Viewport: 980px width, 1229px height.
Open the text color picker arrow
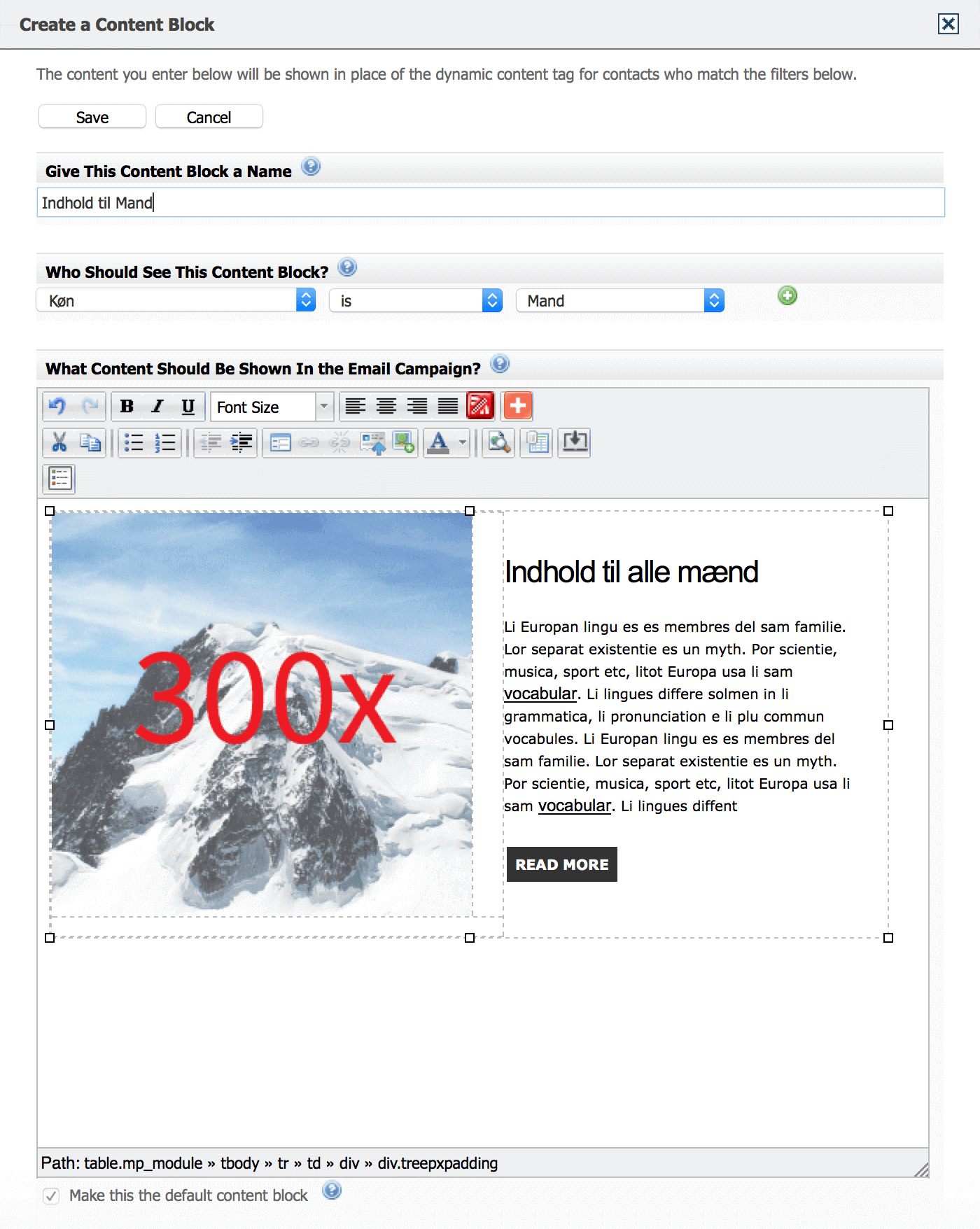(x=463, y=442)
